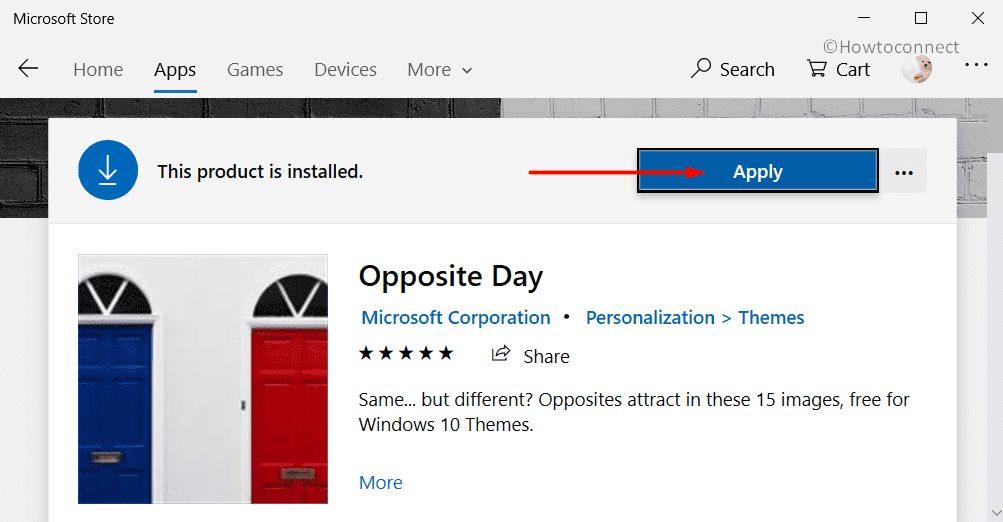Open the shopping Cart icon
1003x522 pixels.
pyautogui.click(x=817, y=68)
